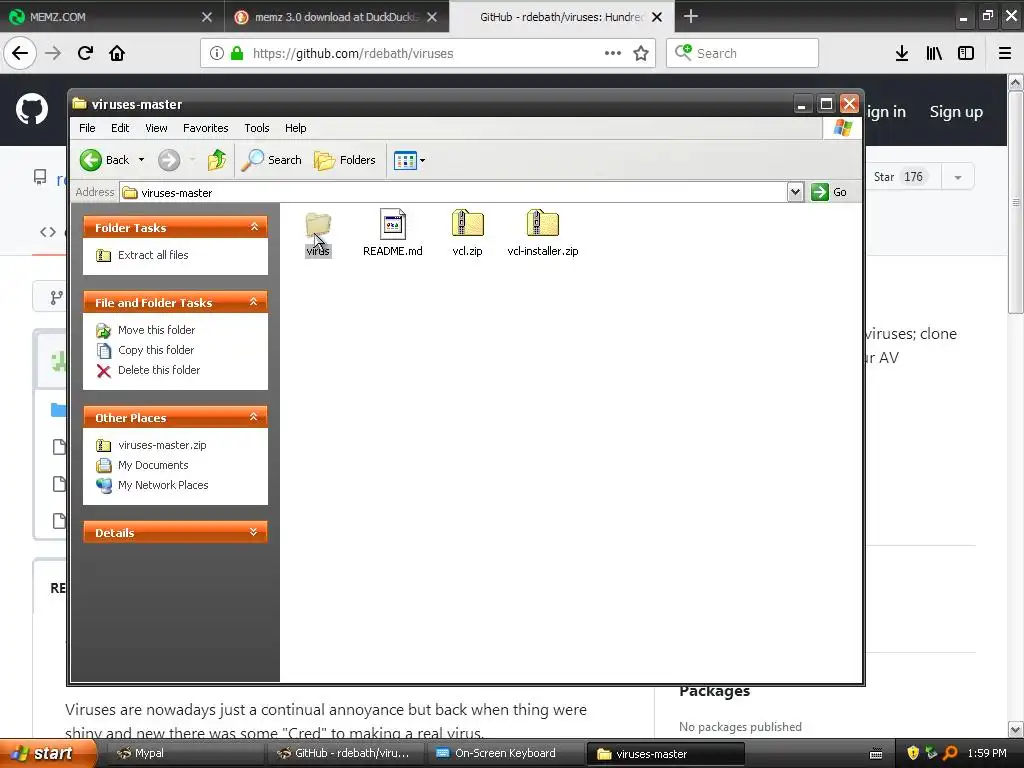Viewport: 1024px width, 768px height.
Task: Open the View menu in Explorer
Action: pos(156,128)
